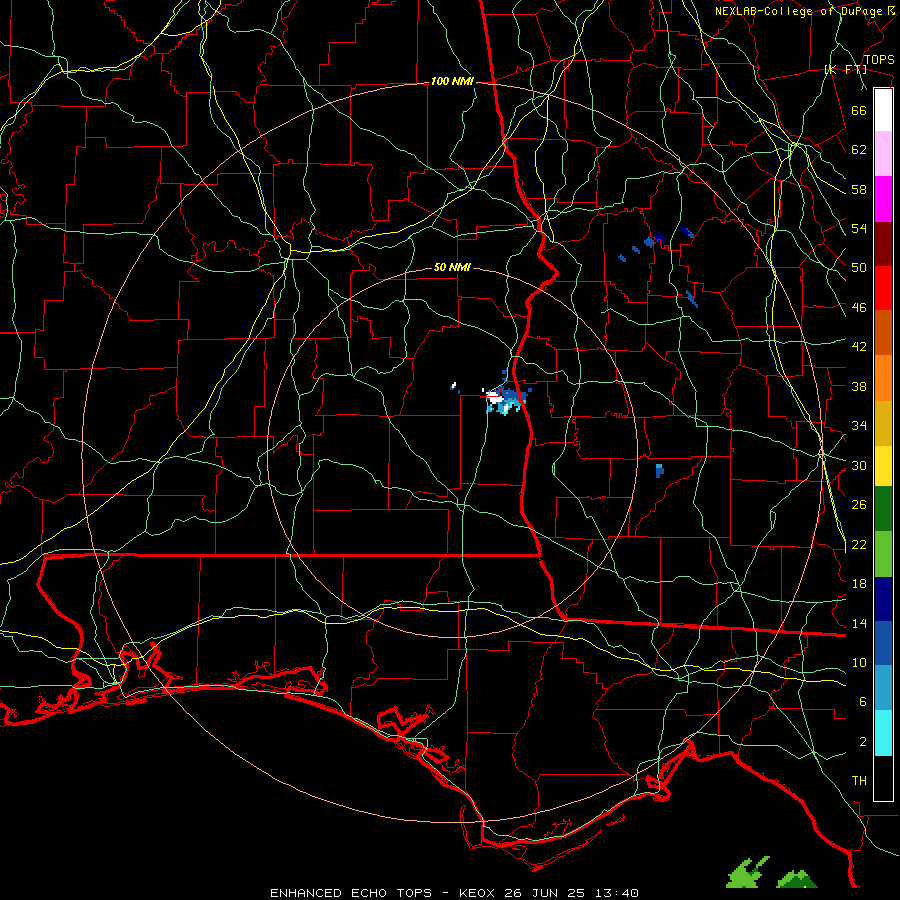
Task: Click the legend value "22"
Action: point(859,545)
